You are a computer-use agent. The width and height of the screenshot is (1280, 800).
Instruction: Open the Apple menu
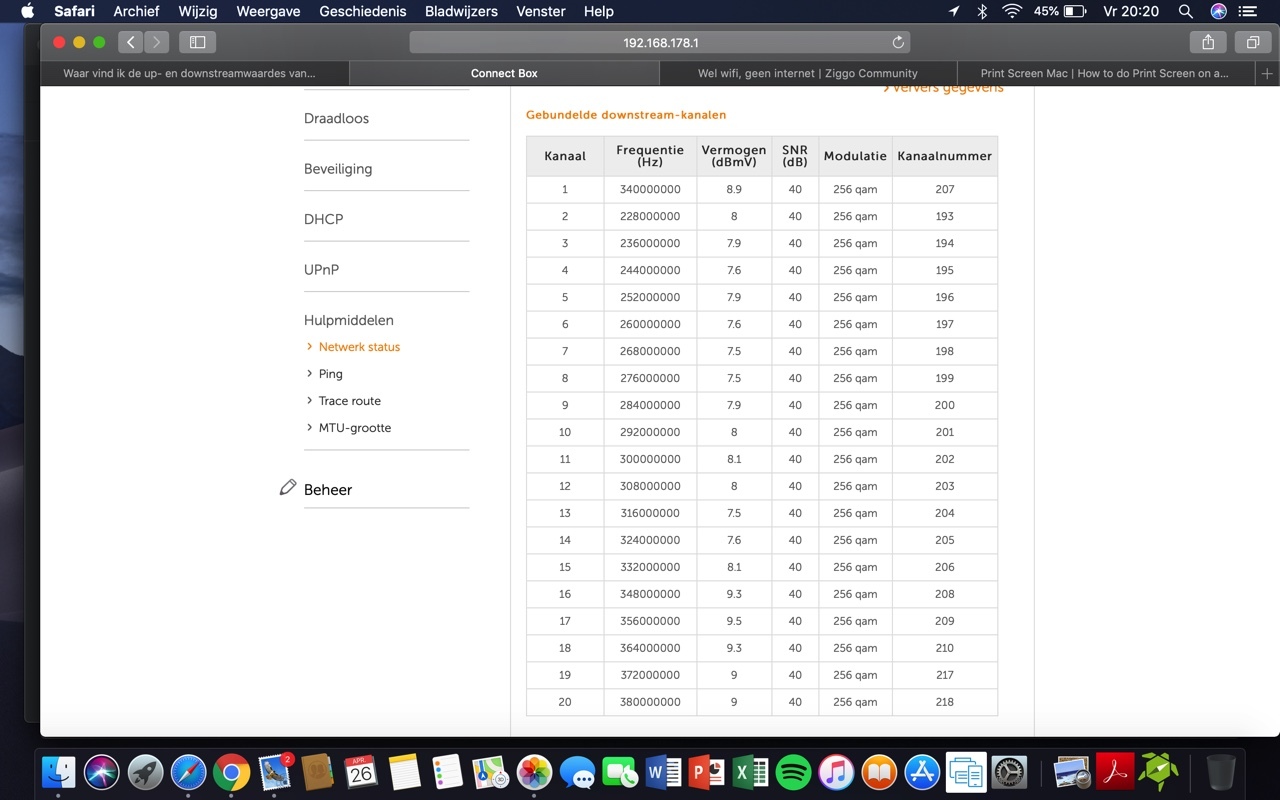(x=27, y=11)
